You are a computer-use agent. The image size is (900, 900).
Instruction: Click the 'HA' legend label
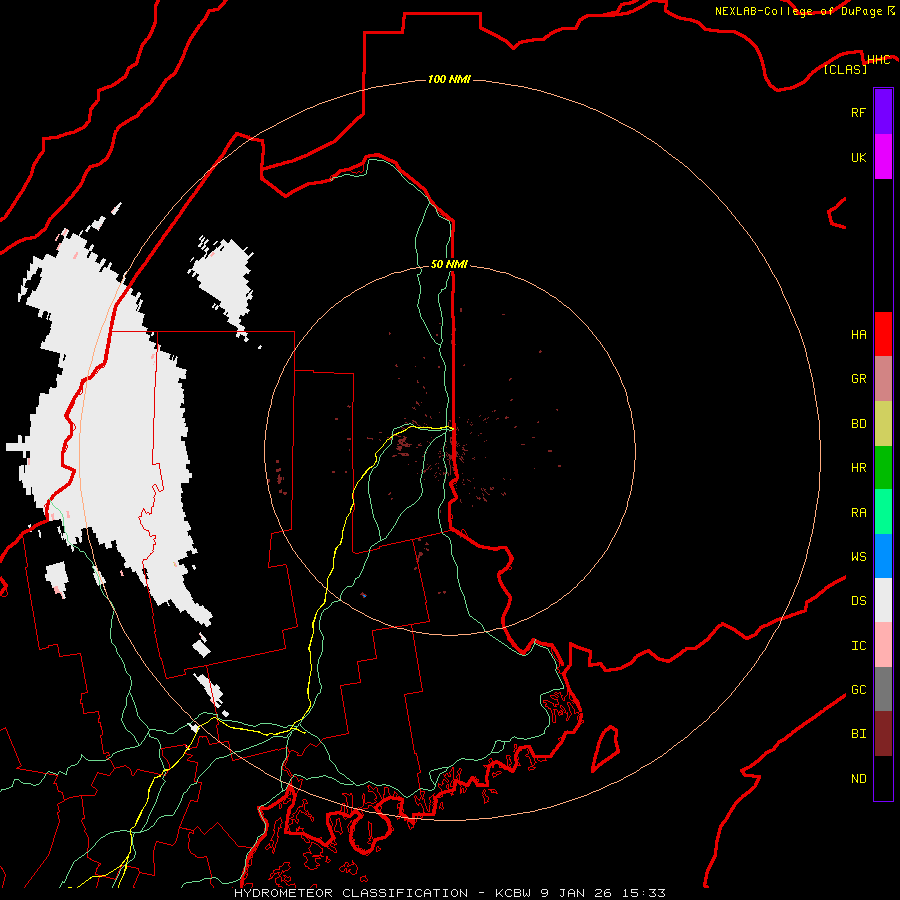(x=858, y=335)
